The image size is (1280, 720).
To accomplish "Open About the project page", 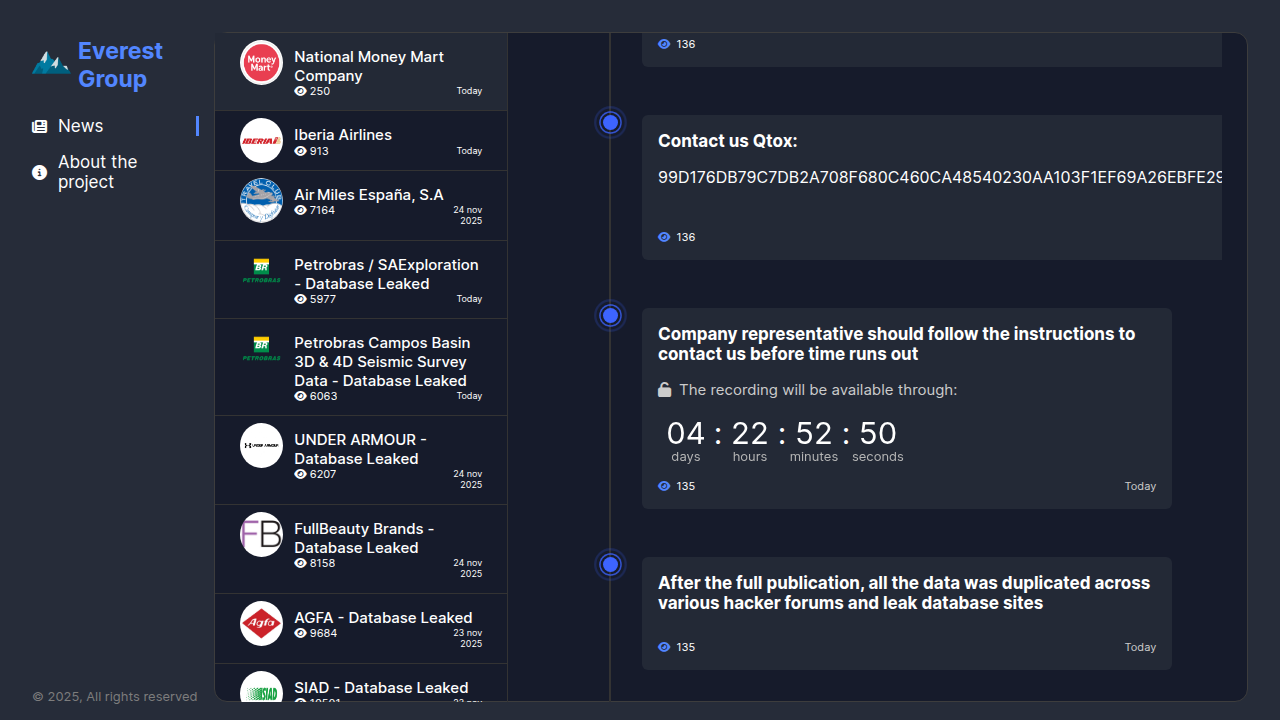I will coord(97,172).
